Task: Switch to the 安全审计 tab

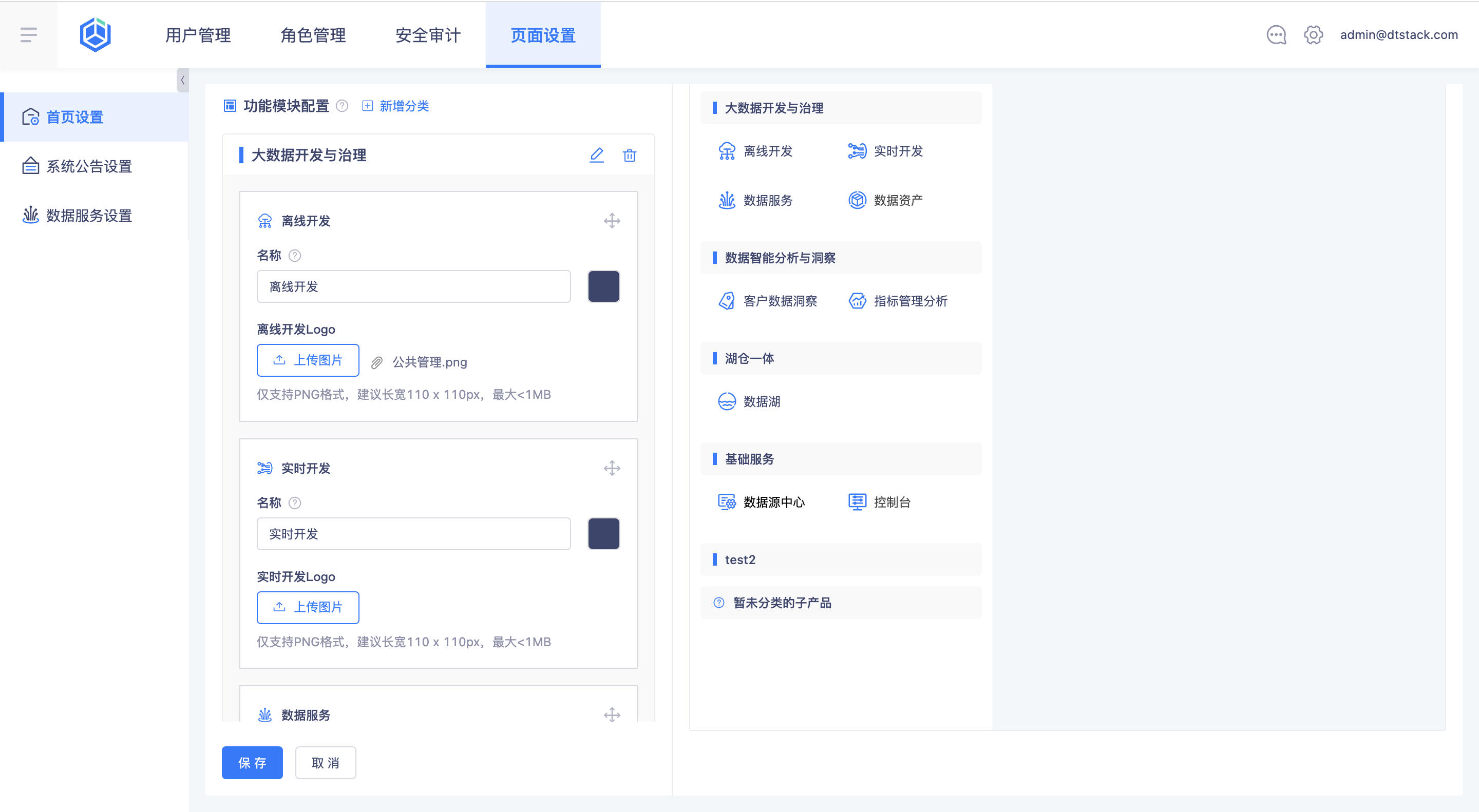Action: coord(428,35)
